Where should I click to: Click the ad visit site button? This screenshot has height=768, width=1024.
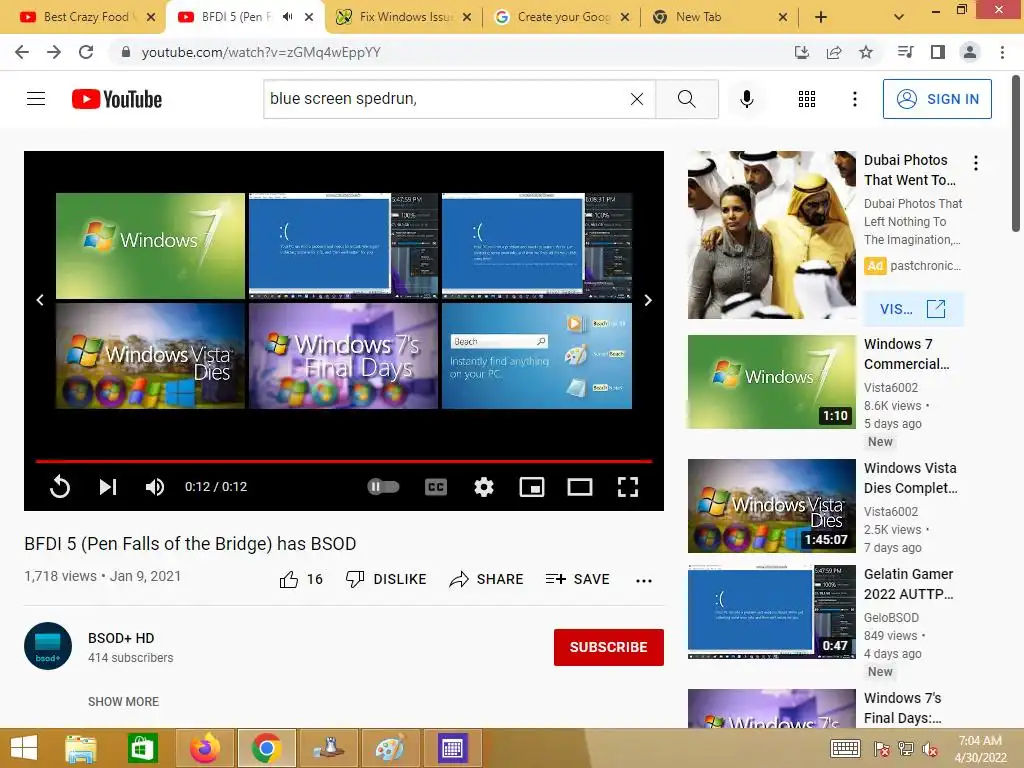[x=914, y=309]
